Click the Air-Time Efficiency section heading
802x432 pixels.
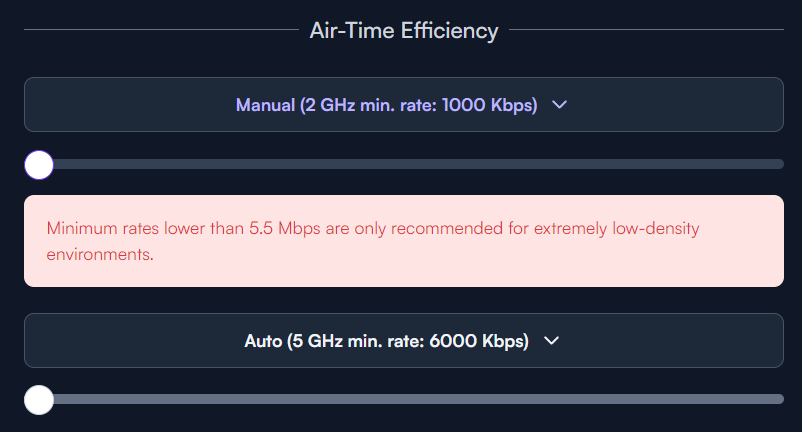404,31
